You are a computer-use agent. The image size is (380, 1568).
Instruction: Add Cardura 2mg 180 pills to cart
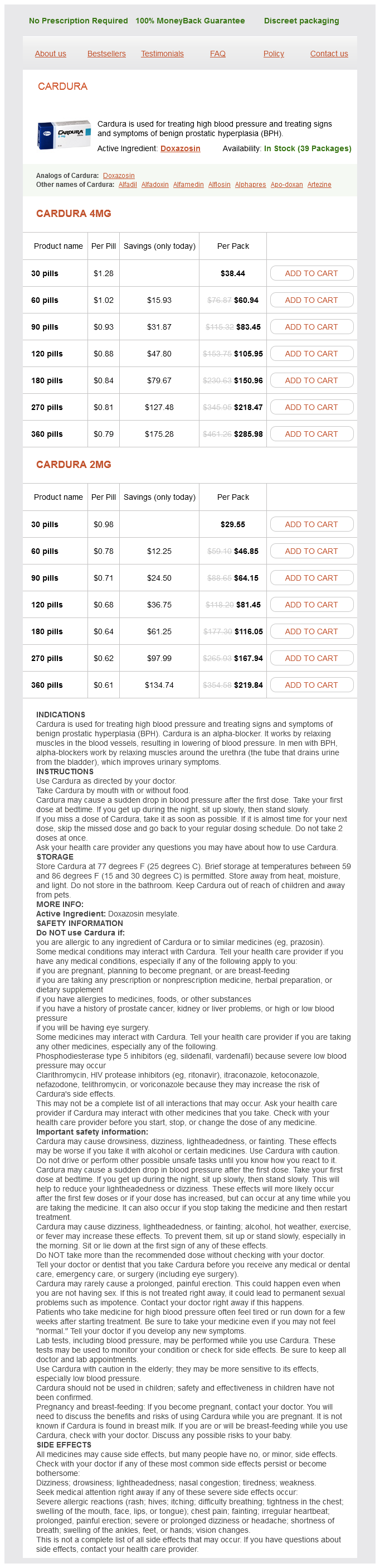click(x=311, y=631)
